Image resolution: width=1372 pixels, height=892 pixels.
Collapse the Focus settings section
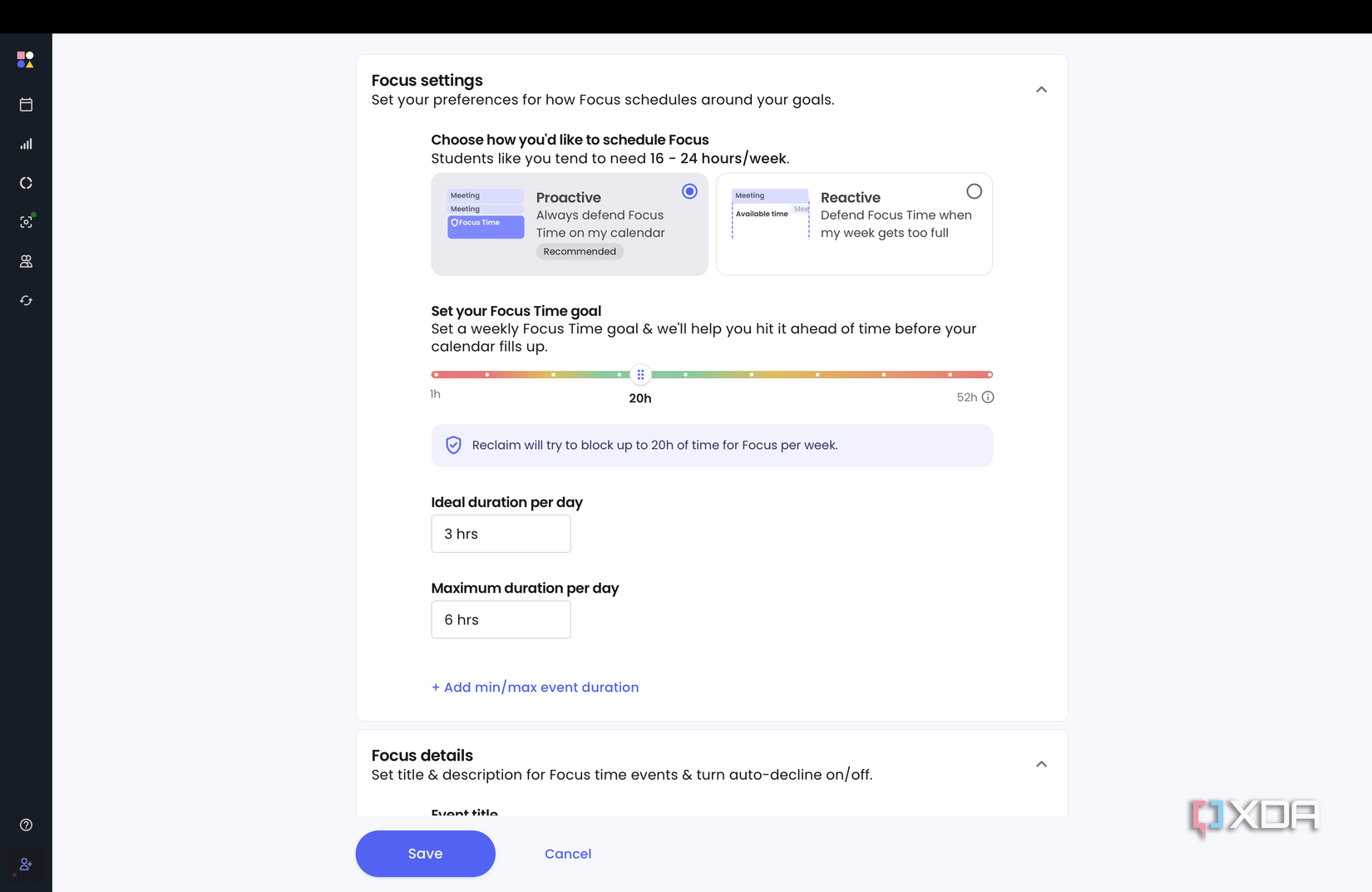click(x=1041, y=89)
